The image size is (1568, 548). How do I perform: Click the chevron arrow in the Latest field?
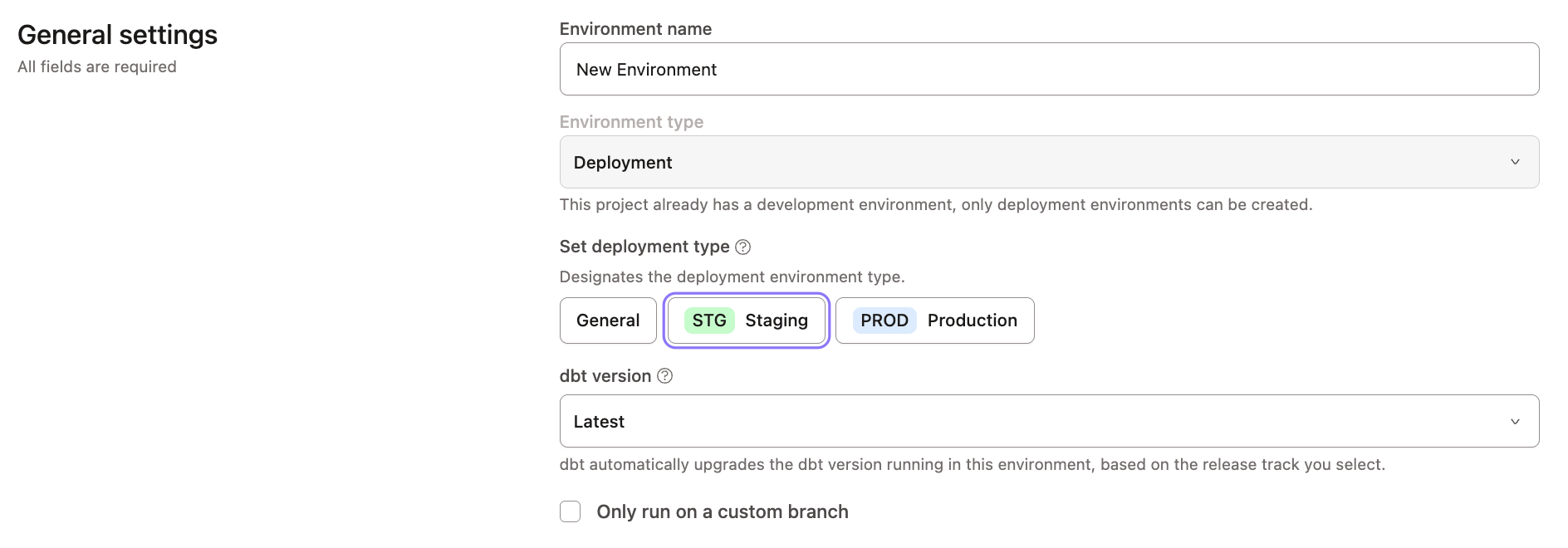pyautogui.click(x=1515, y=422)
